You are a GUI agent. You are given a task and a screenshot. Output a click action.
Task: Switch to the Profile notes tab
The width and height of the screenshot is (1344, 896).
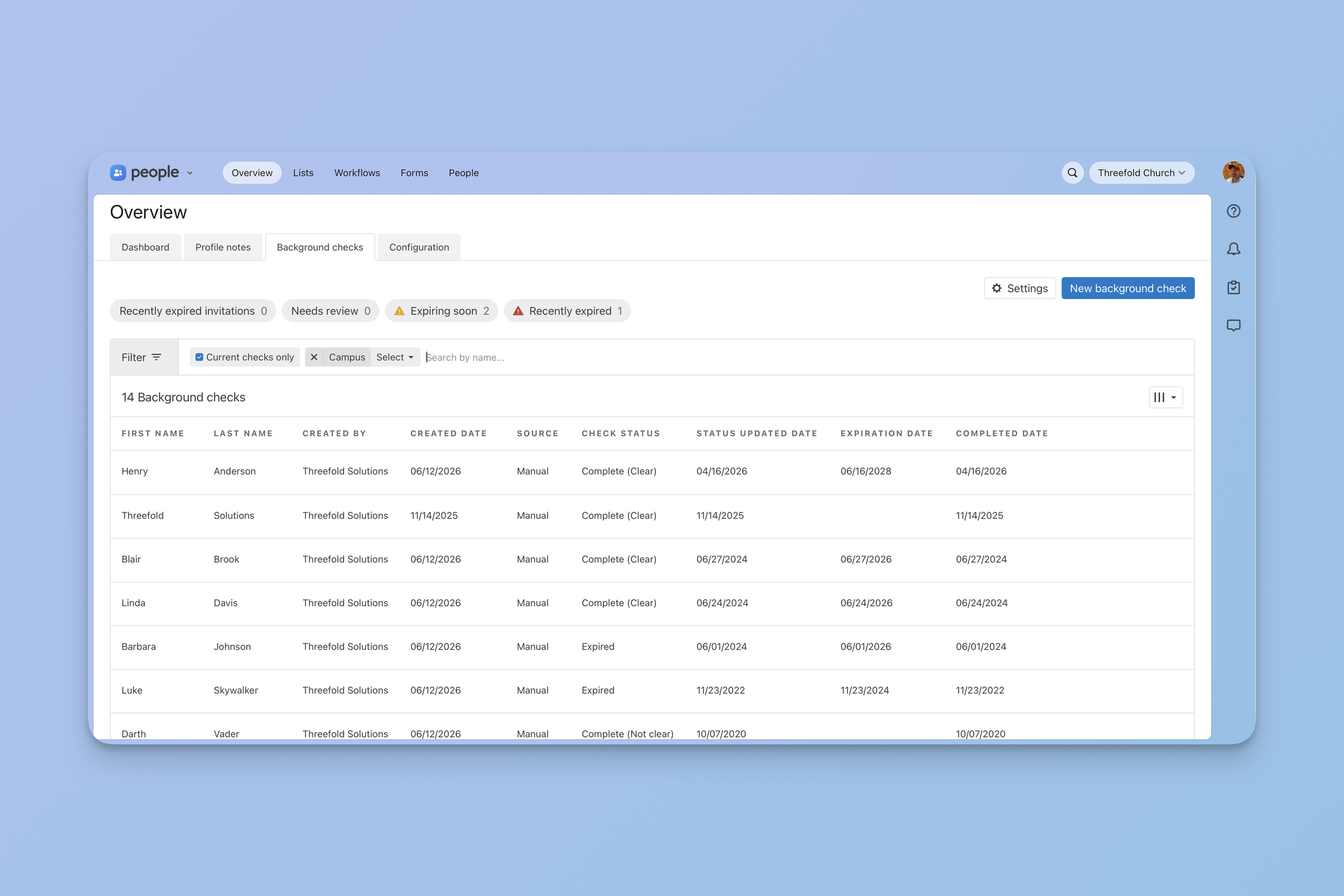(x=223, y=247)
